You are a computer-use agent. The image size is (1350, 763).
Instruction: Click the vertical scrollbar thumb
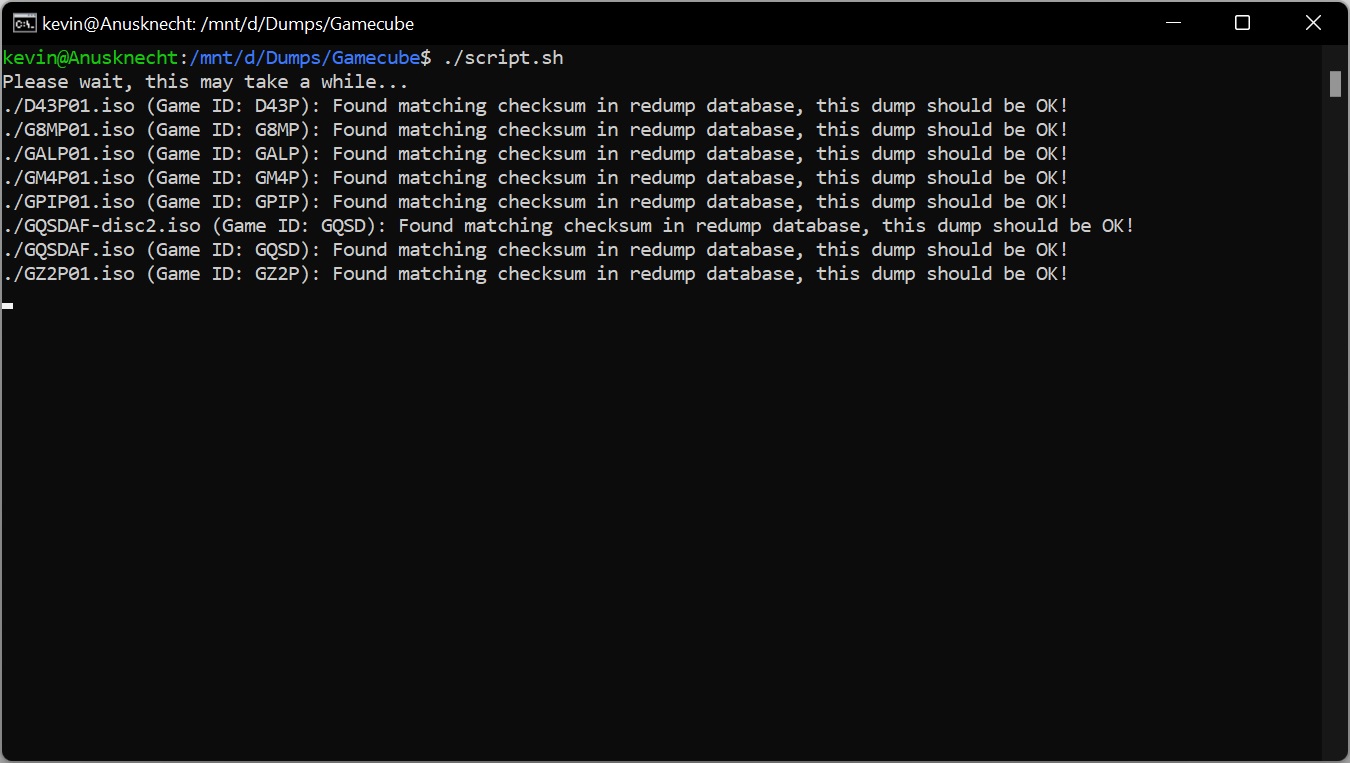pos(1335,83)
